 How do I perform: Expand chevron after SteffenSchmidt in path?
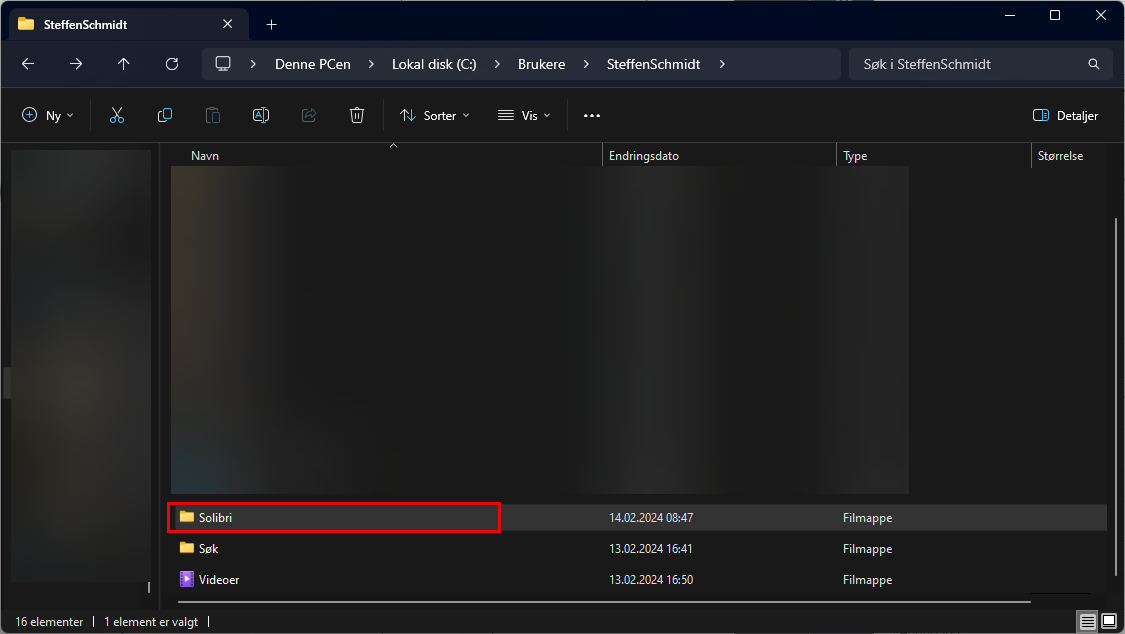(722, 64)
